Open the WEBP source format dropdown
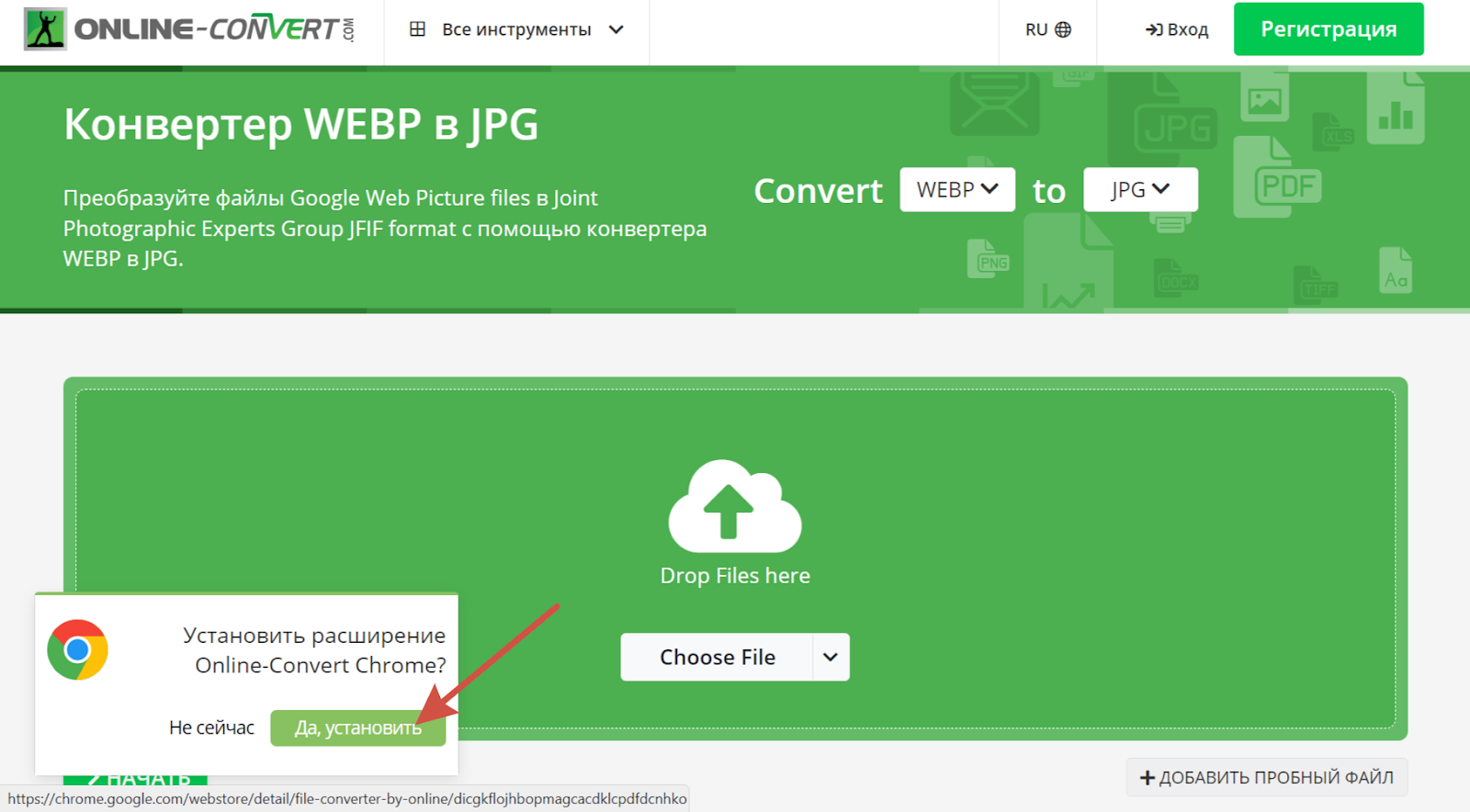Image resolution: width=1470 pixels, height=812 pixels. tap(956, 189)
